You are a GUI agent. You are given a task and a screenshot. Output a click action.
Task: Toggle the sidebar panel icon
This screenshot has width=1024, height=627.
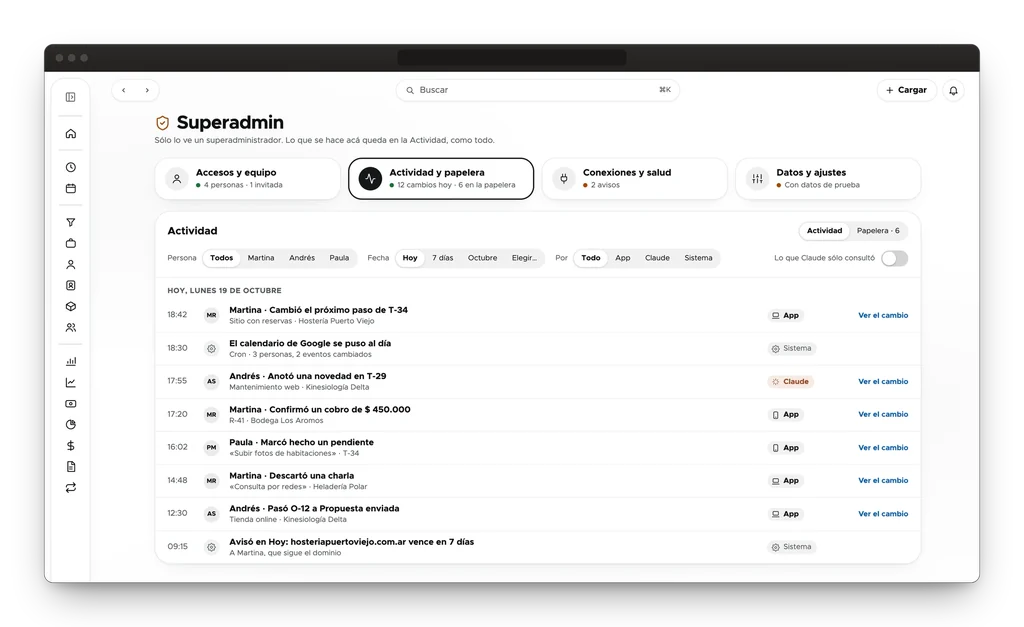pyautogui.click(x=71, y=97)
